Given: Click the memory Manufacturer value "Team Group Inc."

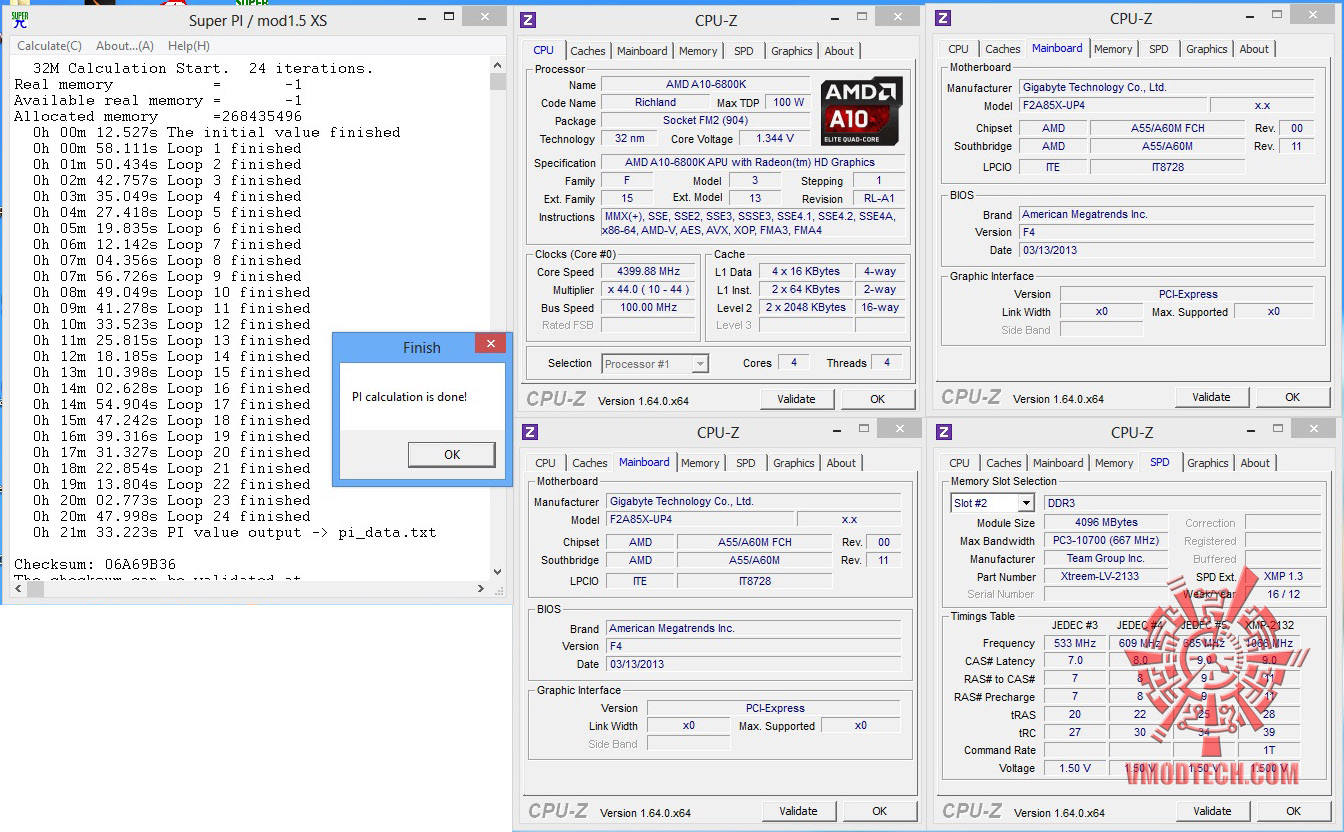Looking at the screenshot, I should (x=1106, y=559).
